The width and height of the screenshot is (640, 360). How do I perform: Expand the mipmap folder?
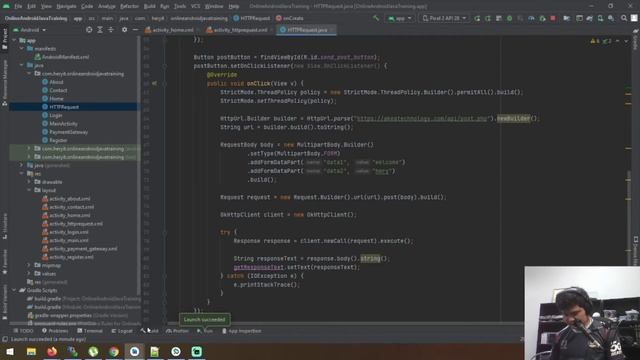[29, 265]
